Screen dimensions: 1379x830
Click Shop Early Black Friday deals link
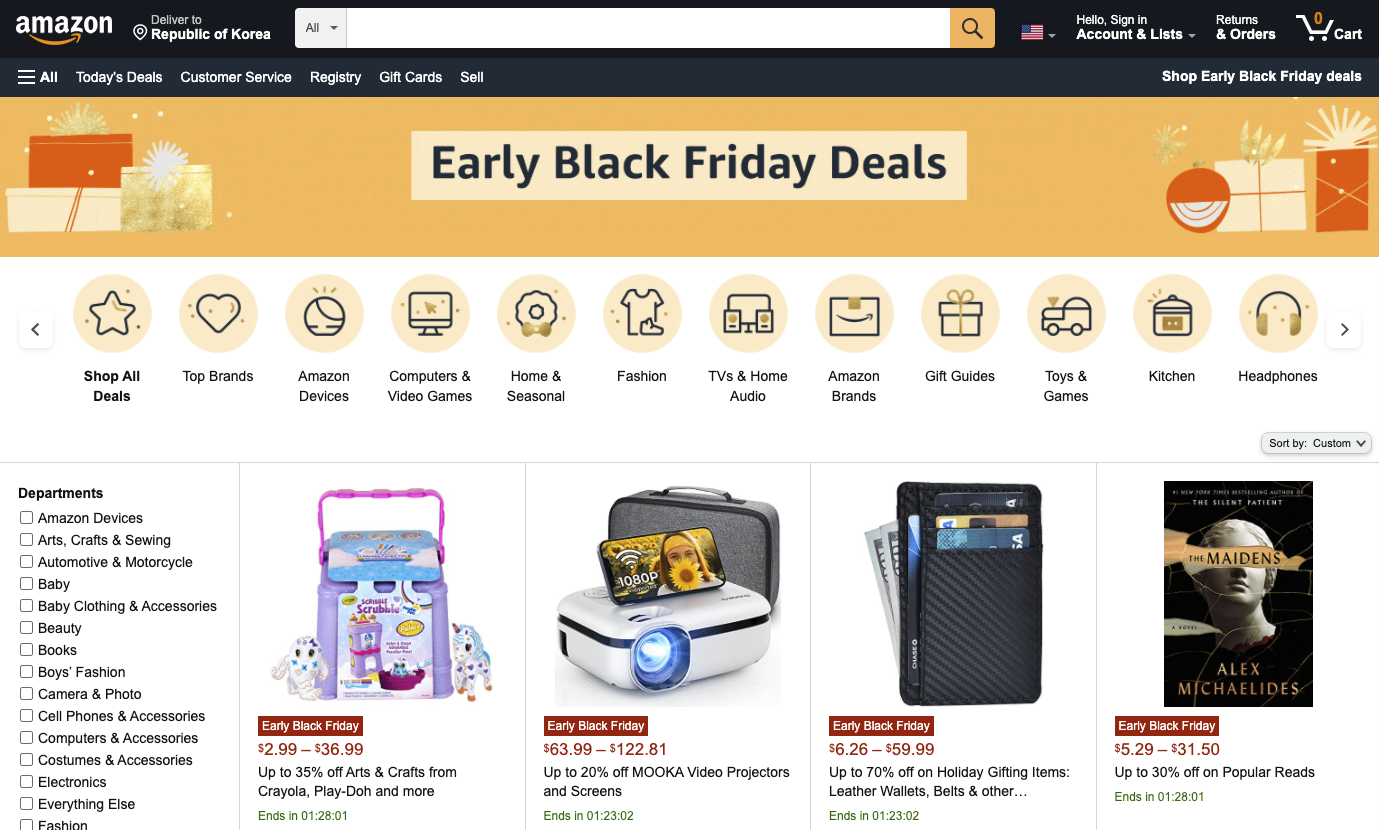pos(1262,76)
